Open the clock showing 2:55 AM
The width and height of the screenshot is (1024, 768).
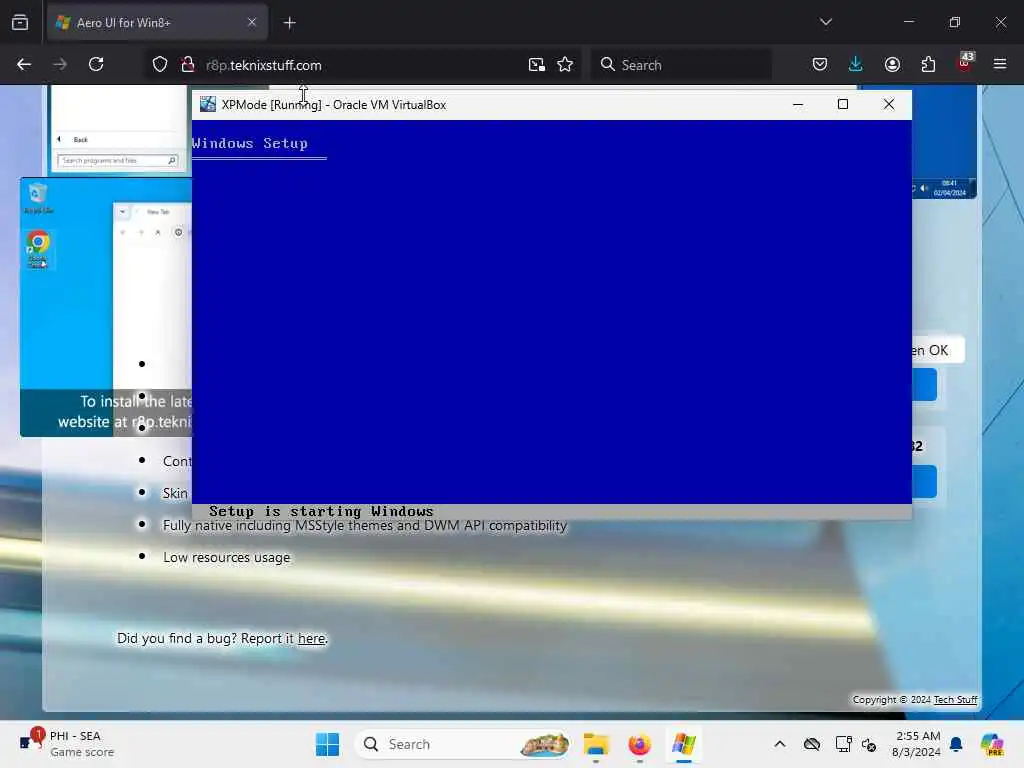(916, 744)
